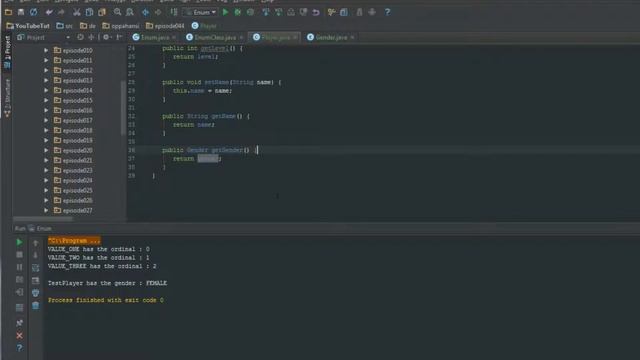
Task: Expand the episode018 folder
Action: [x=46, y=130]
